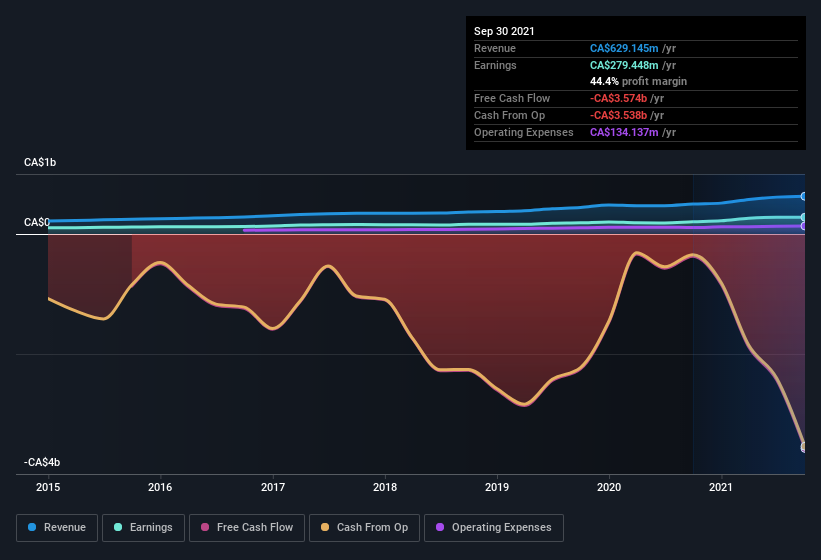
Task: Click the CA$0 y-axis label
Action: [37, 222]
